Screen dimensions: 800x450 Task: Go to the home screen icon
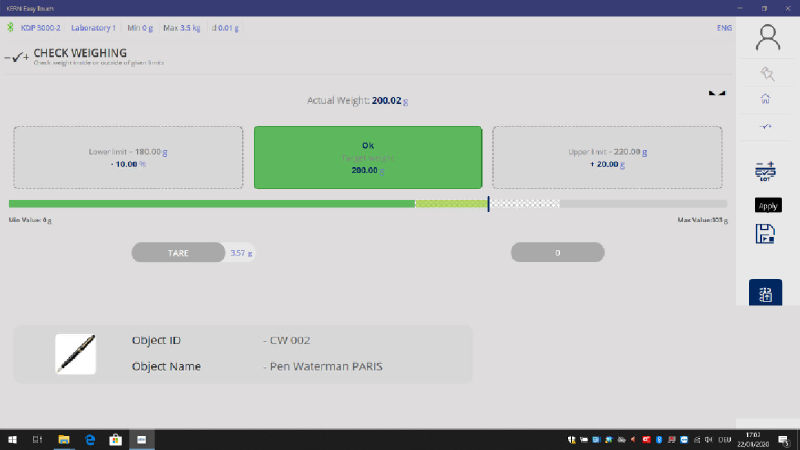pos(766,99)
